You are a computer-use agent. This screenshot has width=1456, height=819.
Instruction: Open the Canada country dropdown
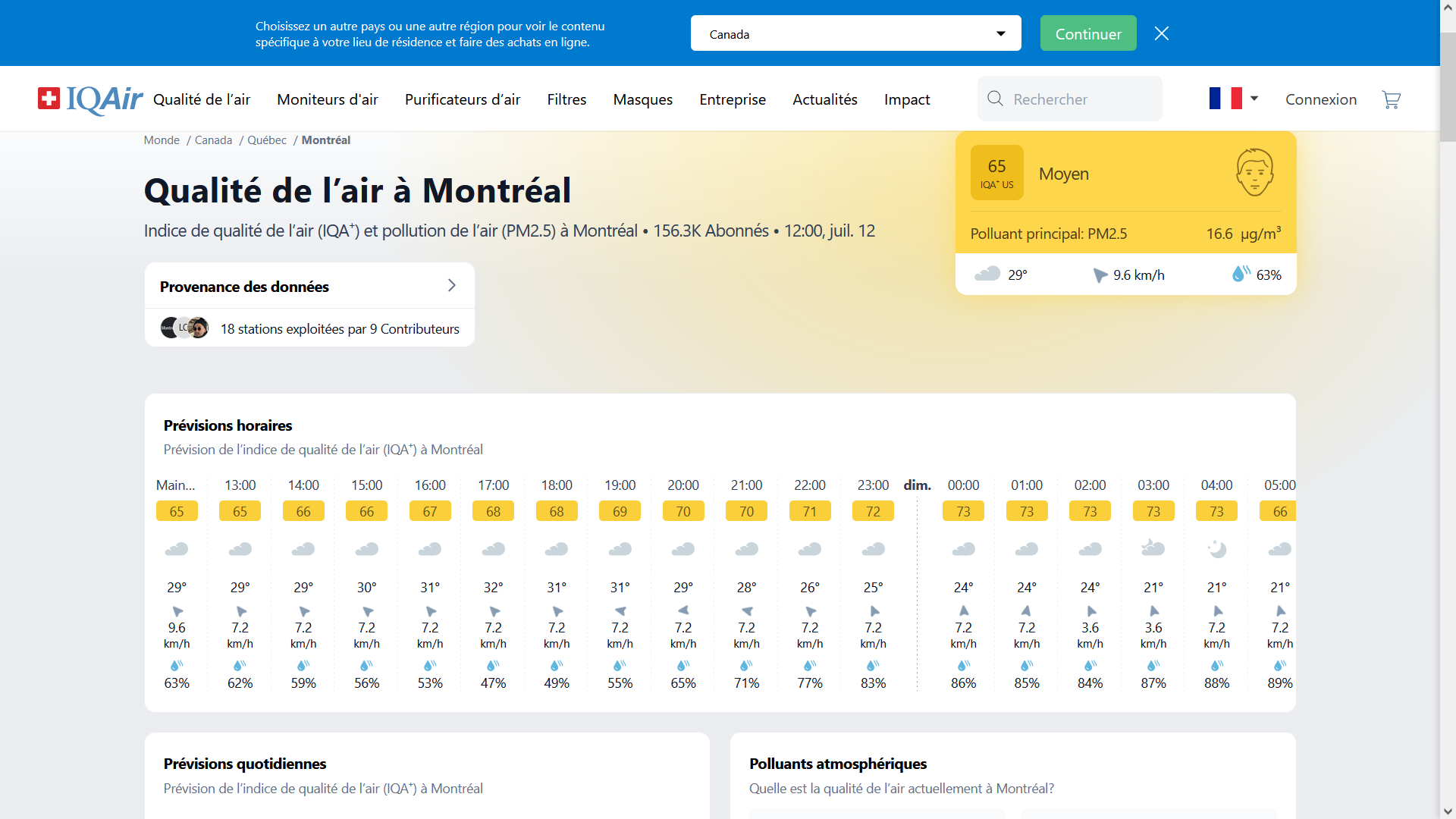pos(855,33)
